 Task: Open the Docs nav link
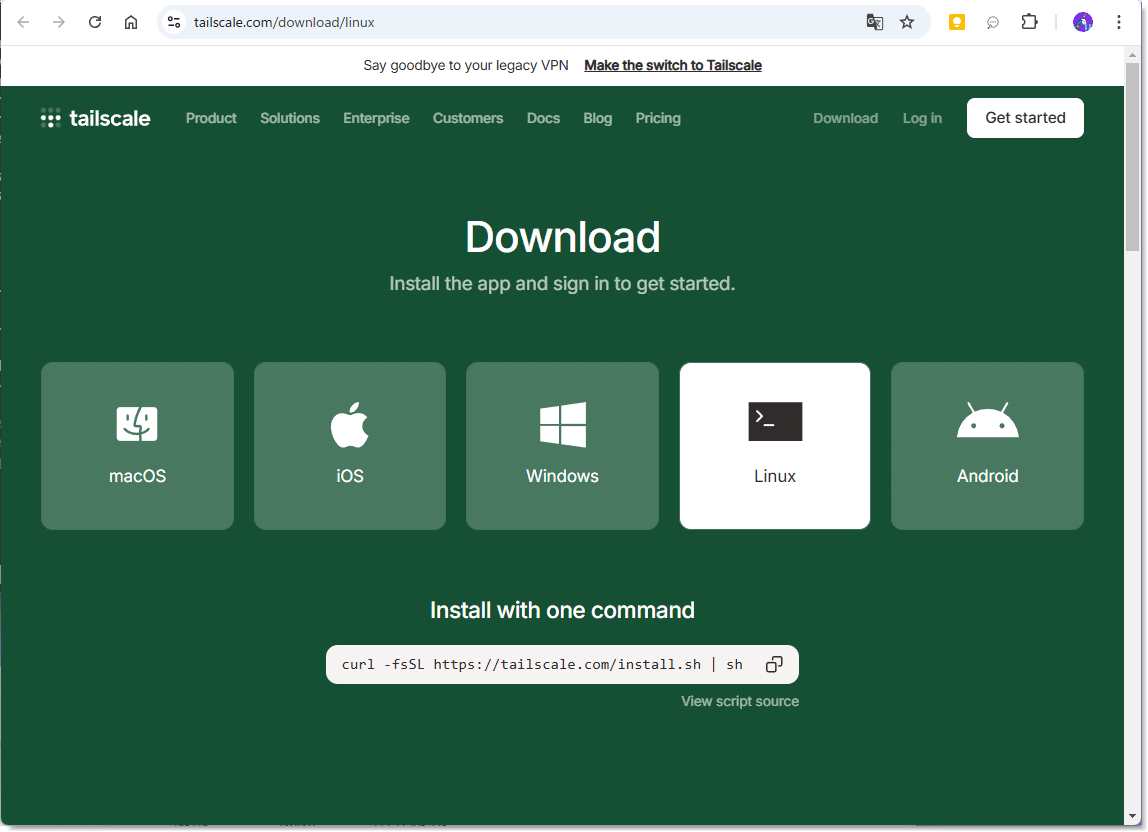click(543, 118)
